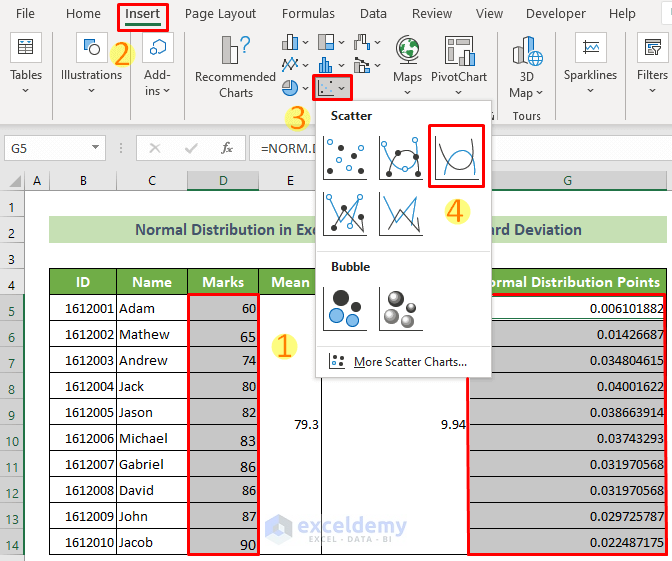Open the 3D Map icon
The height and width of the screenshot is (561, 672).
(x=527, y=51)
